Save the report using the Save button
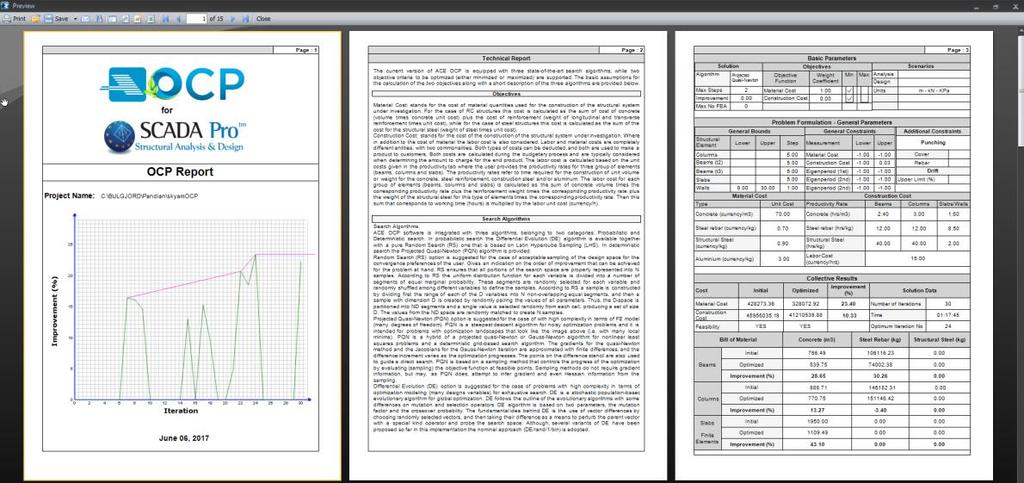The width and height of the screenshot is (1024, 483). pyautogui.click(x=56, y=19)
